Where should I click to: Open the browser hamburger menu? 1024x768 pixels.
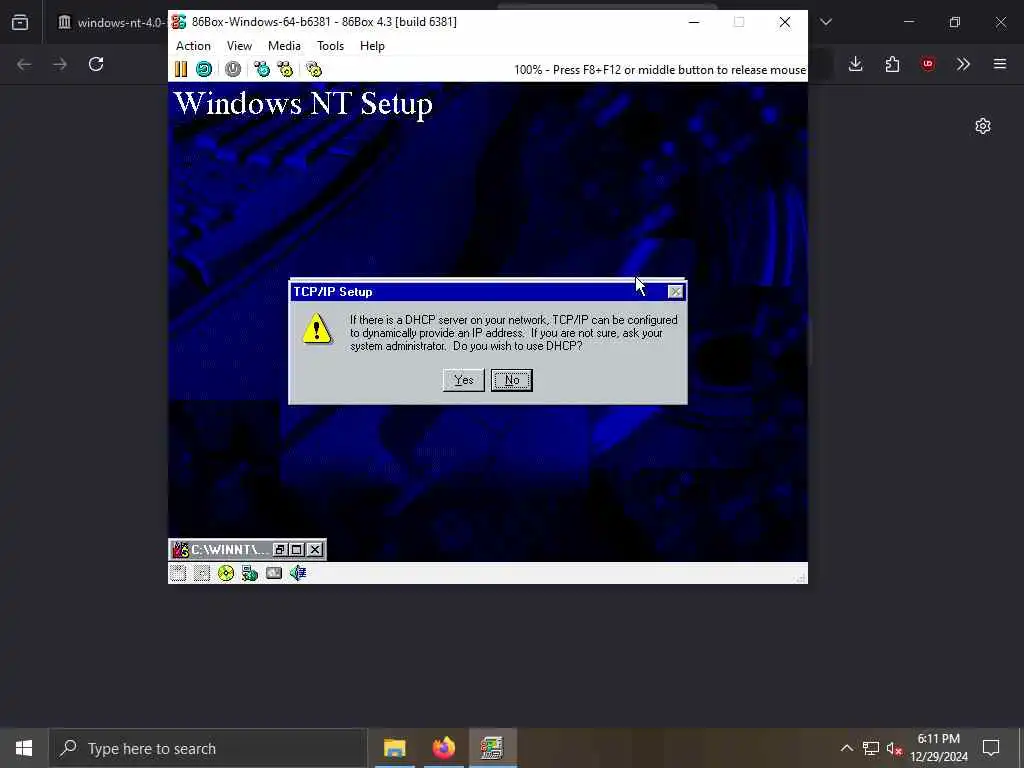tap(1000, 64)
